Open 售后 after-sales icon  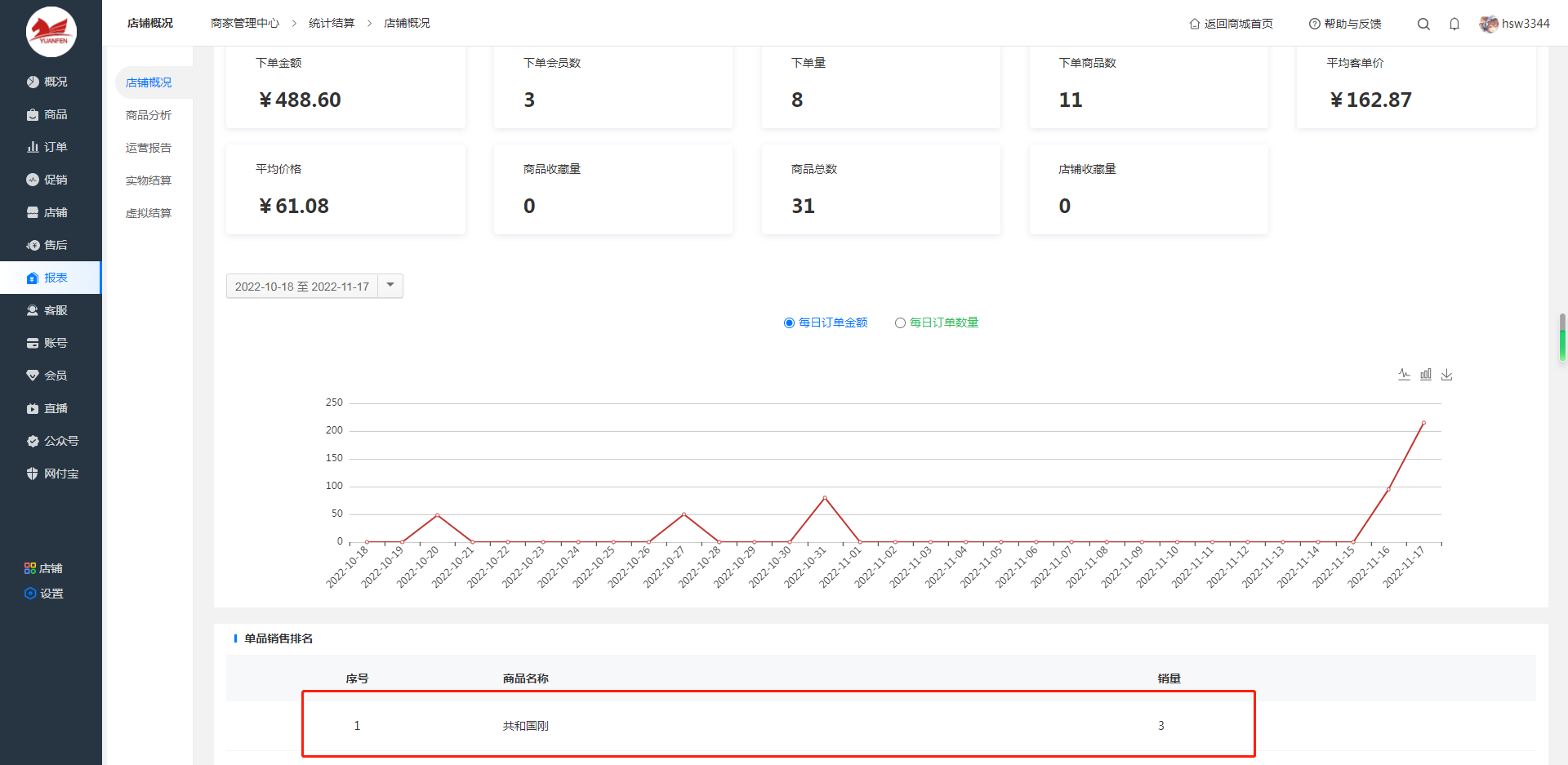(33, 245)
